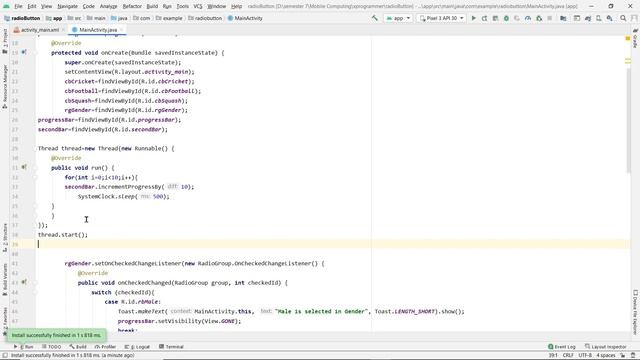640x360 pixels.
Task: Open the Edit menu
Action: 32,7
